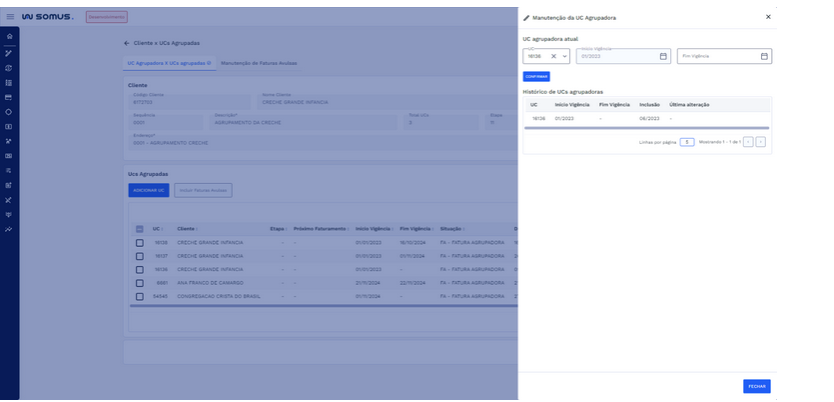Open calendar picker for Fim Vigência
Viewport: 834px width, 402px height.
point(764,56)
